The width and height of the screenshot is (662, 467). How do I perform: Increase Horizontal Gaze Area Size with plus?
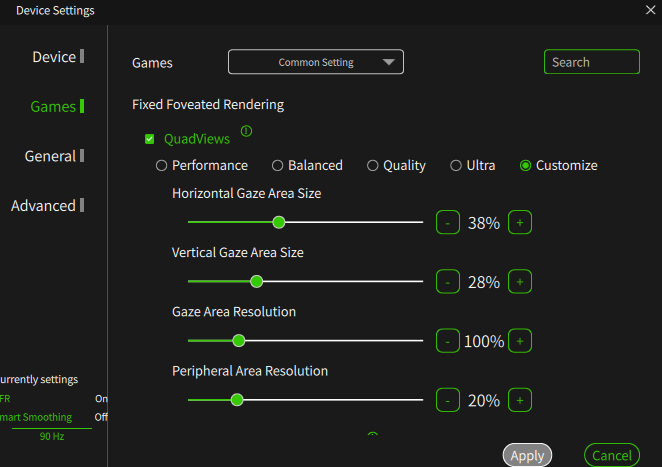tap(519, 222)
